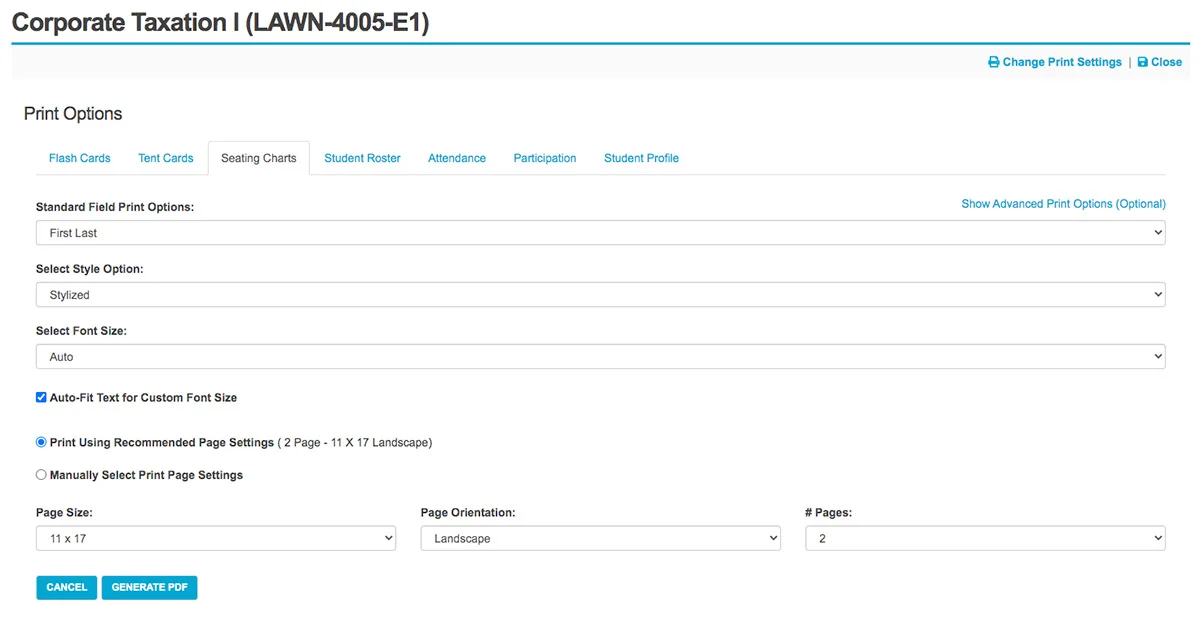Show Advanced Print Options link

[x=1063, y=204]
